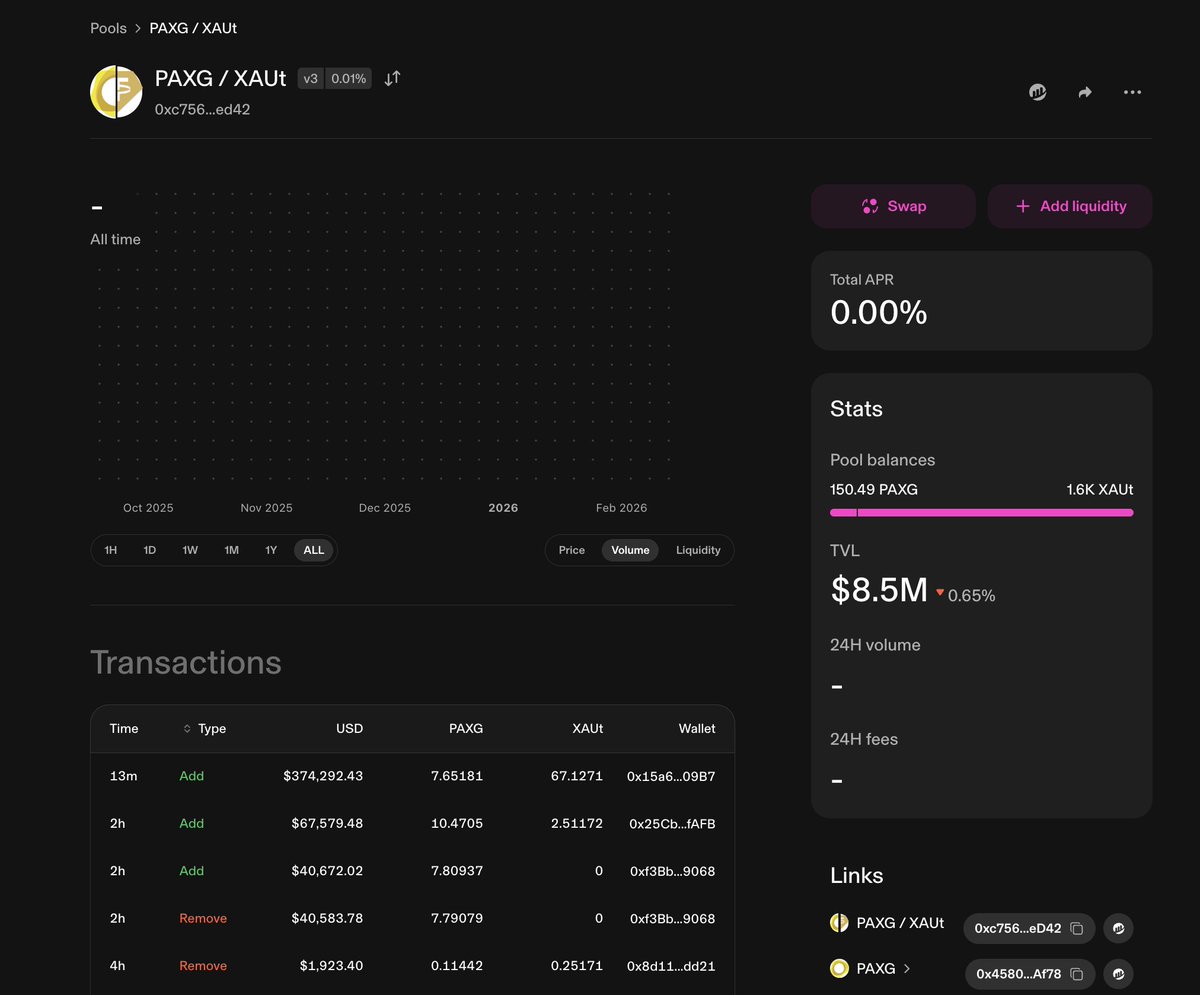This screenshot has height=995, width=1200.
Task: Click the 0.01% fee tier badge
Action: 349,78
